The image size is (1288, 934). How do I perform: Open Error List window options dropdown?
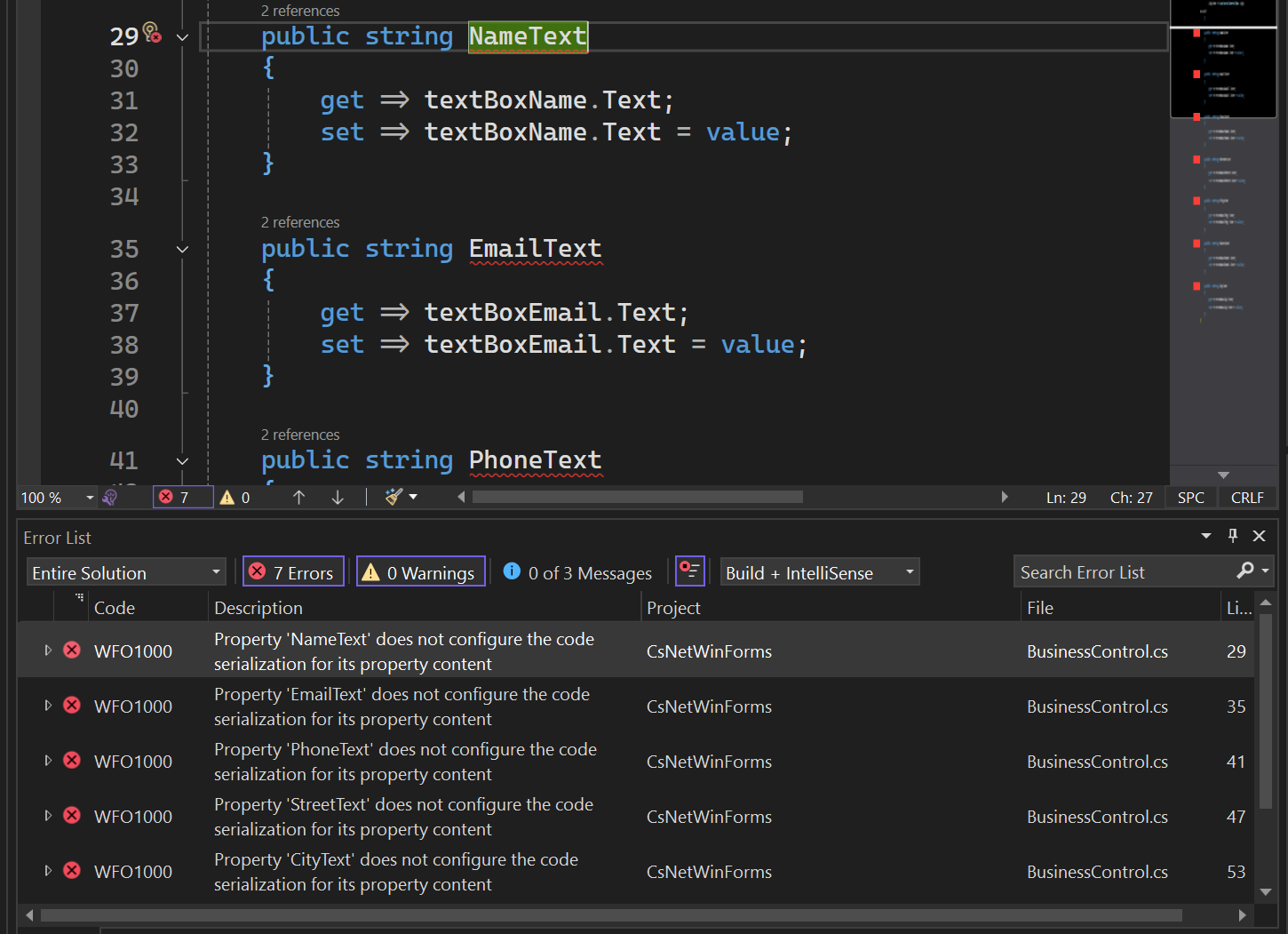(x=1206, y=536)
